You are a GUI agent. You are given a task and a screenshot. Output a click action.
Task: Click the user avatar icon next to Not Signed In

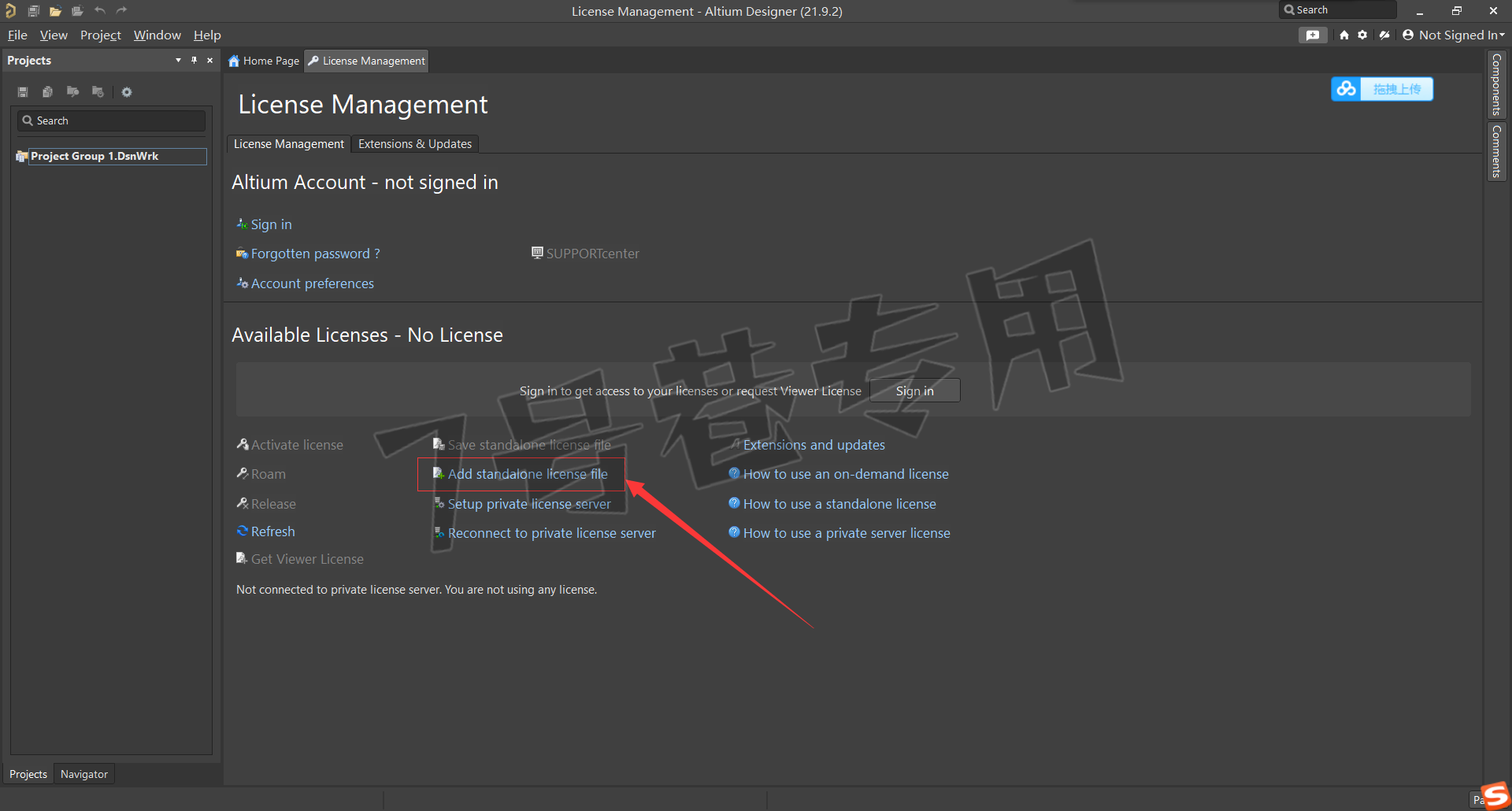[x=1408, y=35]
